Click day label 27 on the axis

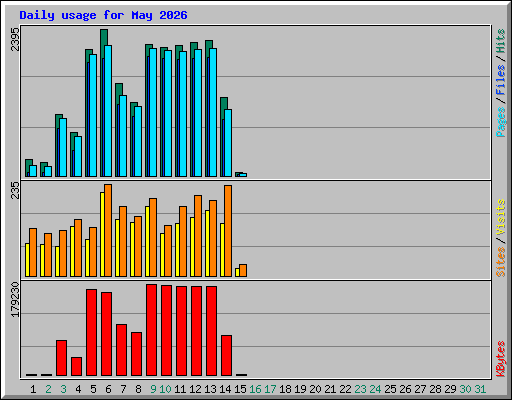420,389
